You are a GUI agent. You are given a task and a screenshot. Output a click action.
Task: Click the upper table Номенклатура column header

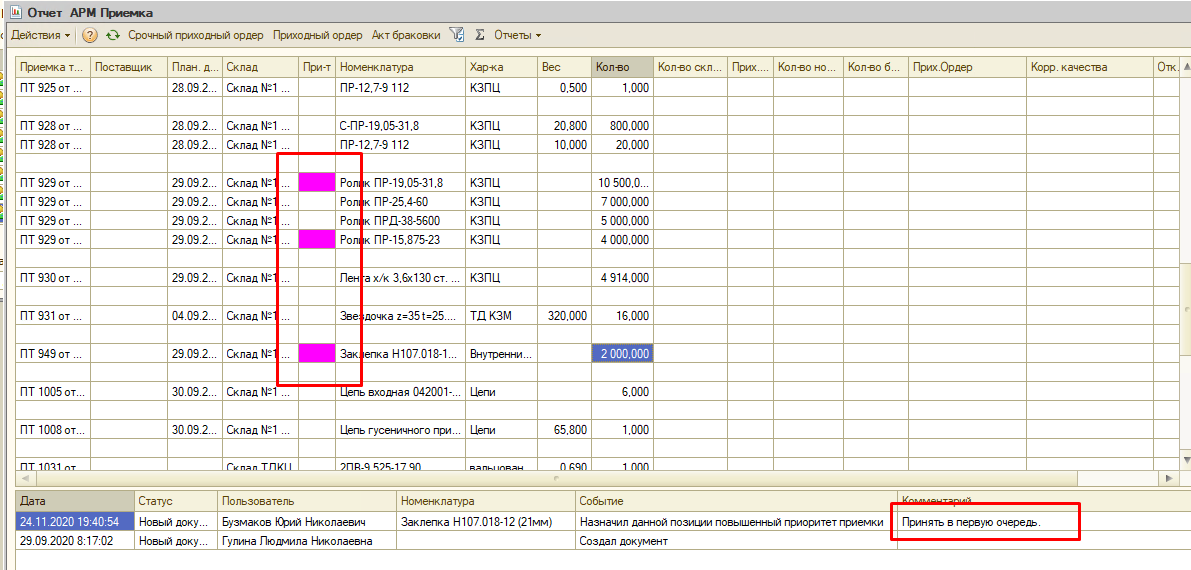pyautogui.click(x=400, y=67)
